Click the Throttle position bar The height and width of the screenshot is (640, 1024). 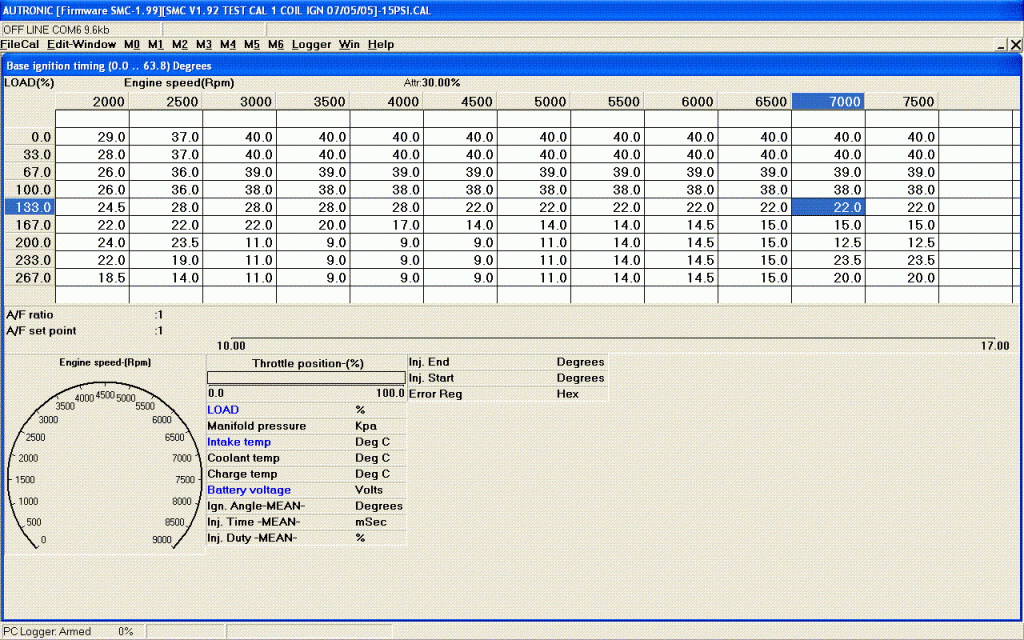(x=305, y=378)
